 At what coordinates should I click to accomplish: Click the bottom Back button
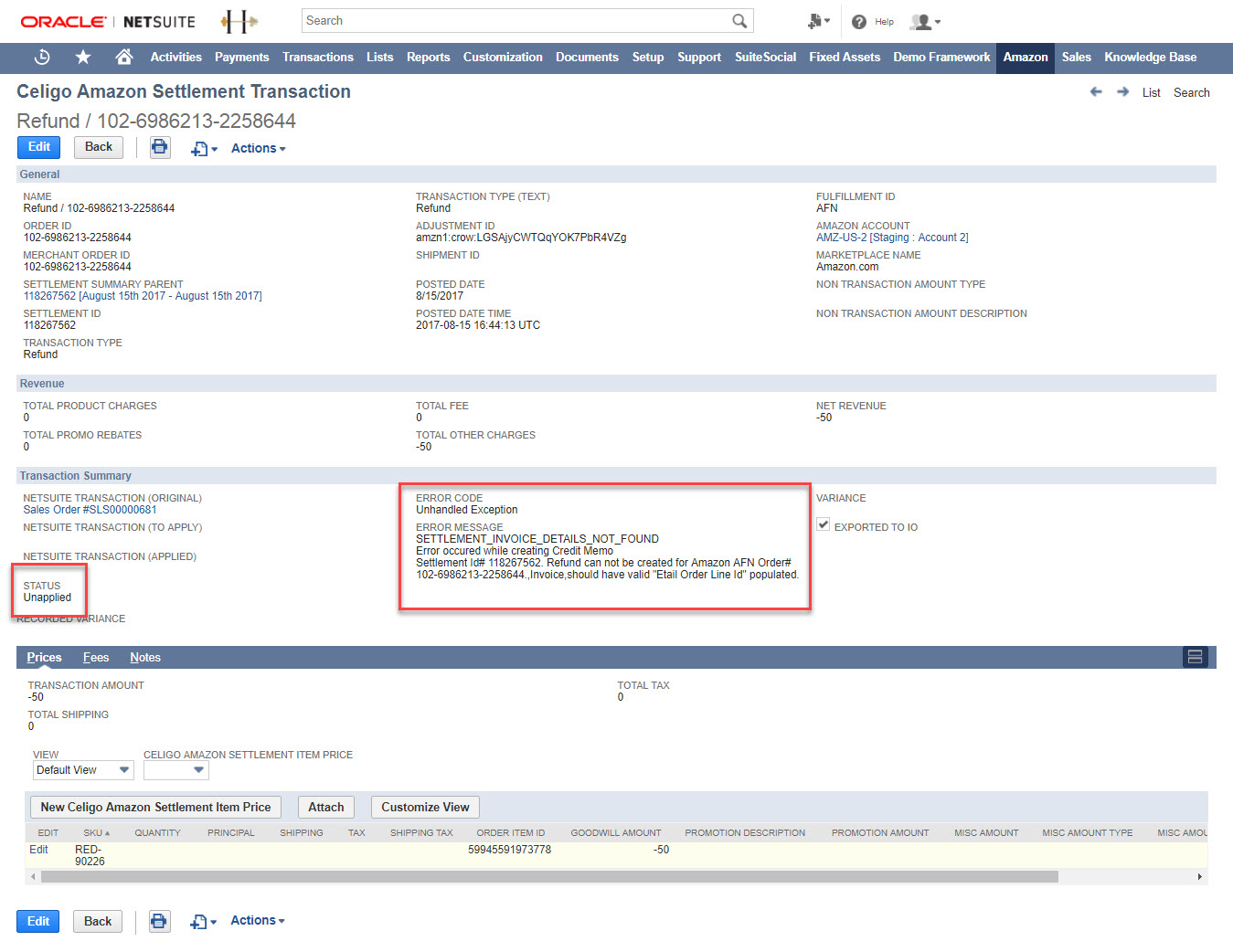(98, 921)
